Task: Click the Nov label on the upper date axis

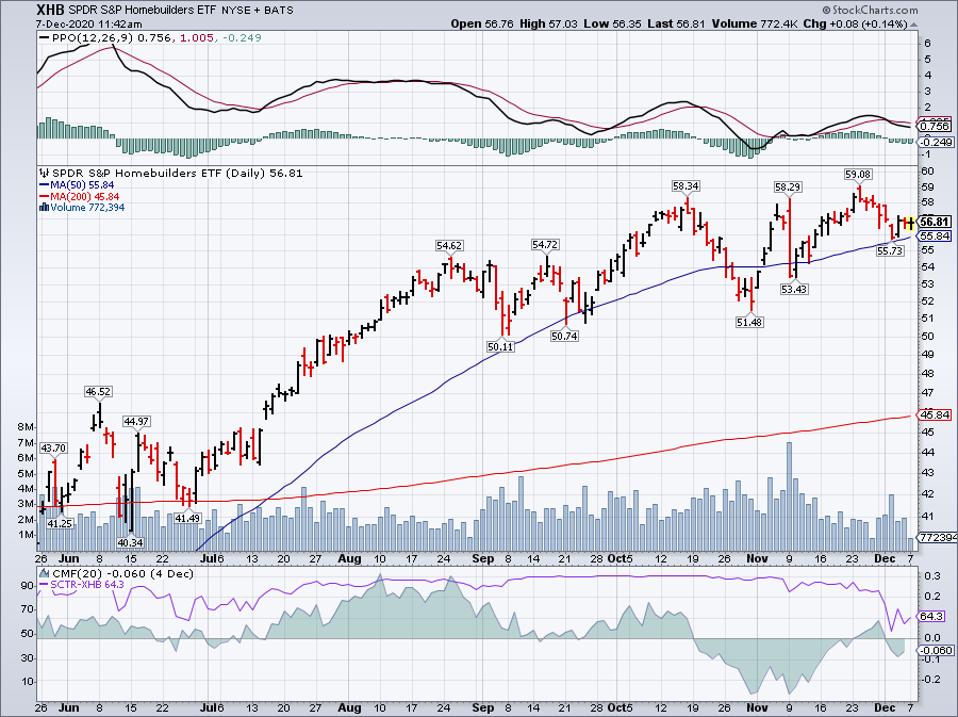Action: [x=757, y=559]
